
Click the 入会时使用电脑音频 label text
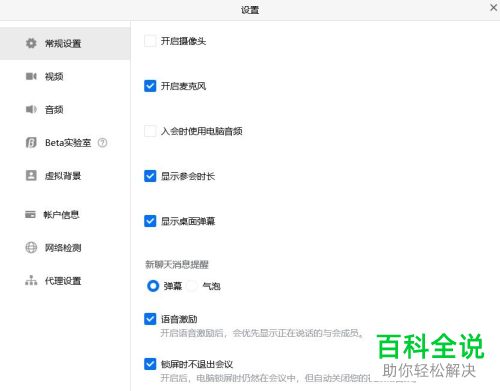[x=202, y=131]
